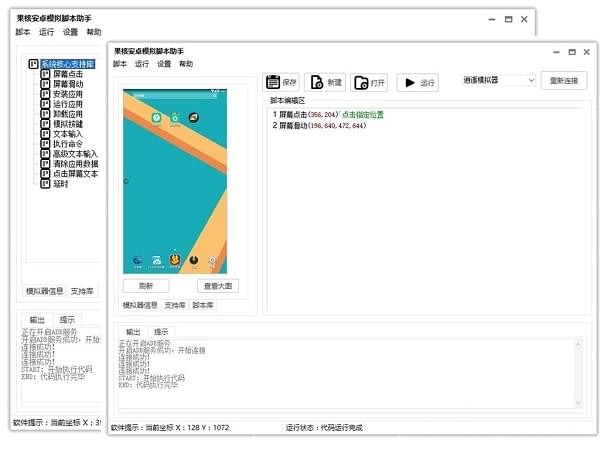Image resolution: width=600 pixels, height=450 pixels.
Task: Select the 屏幕点击 tree item
Action: [68, 74]
